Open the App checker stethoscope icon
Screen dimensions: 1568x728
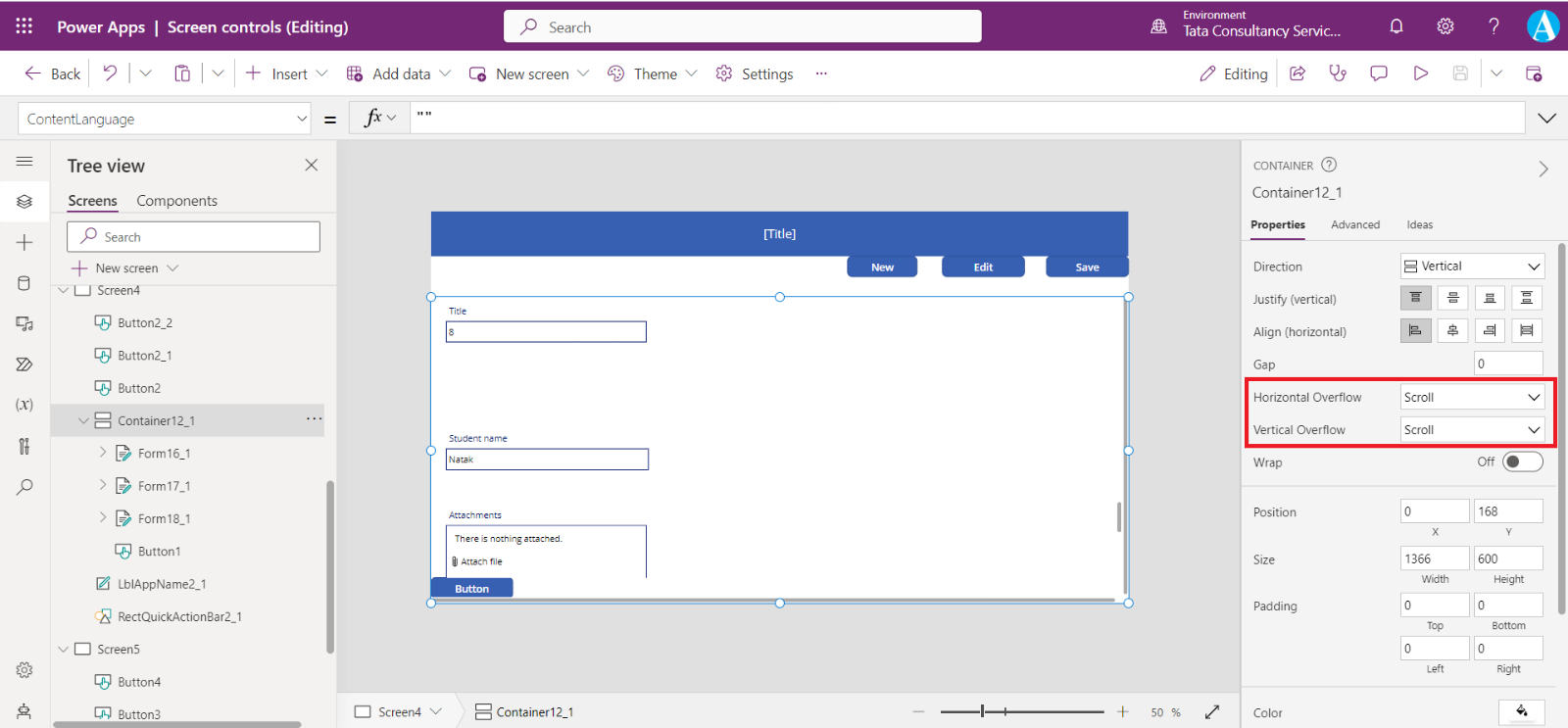tap(1338, 73)
